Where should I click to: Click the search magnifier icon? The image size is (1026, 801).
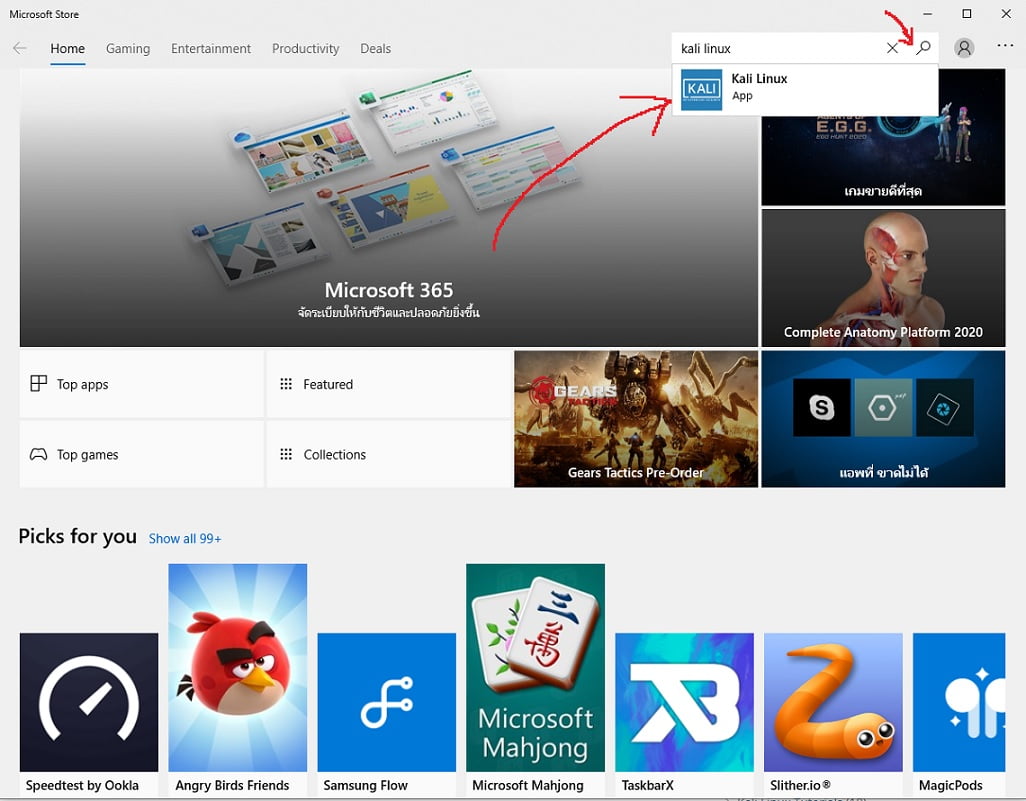coord(924,48)
